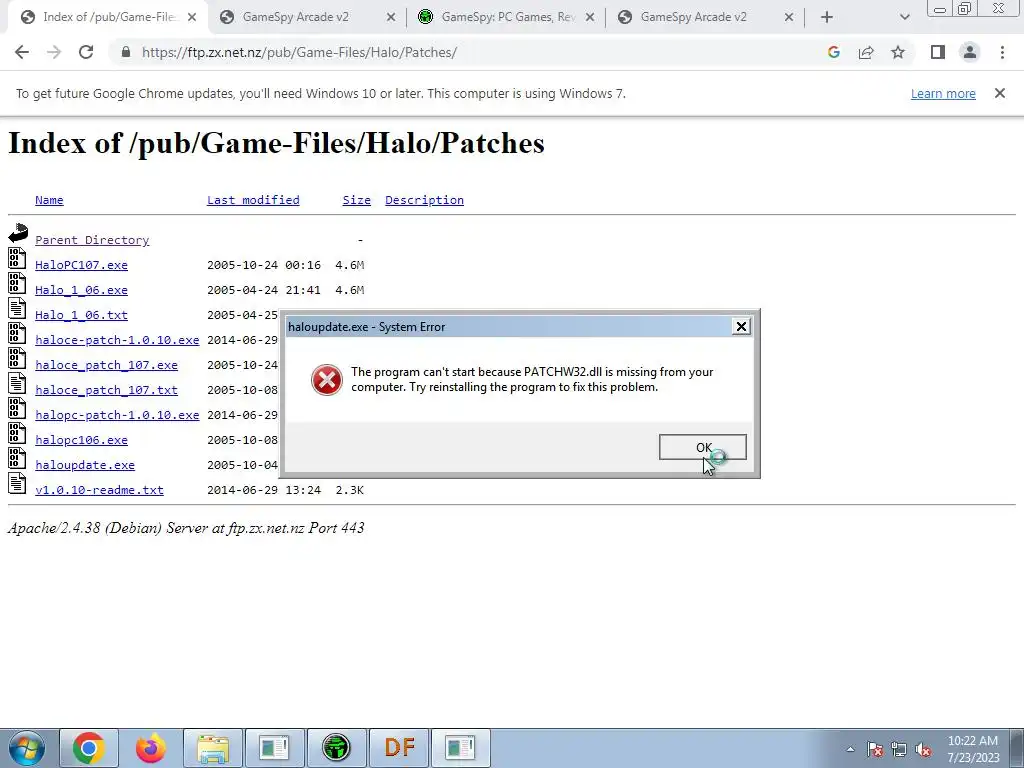
Task: Sort listing by Description header
Action: point(424,200)
